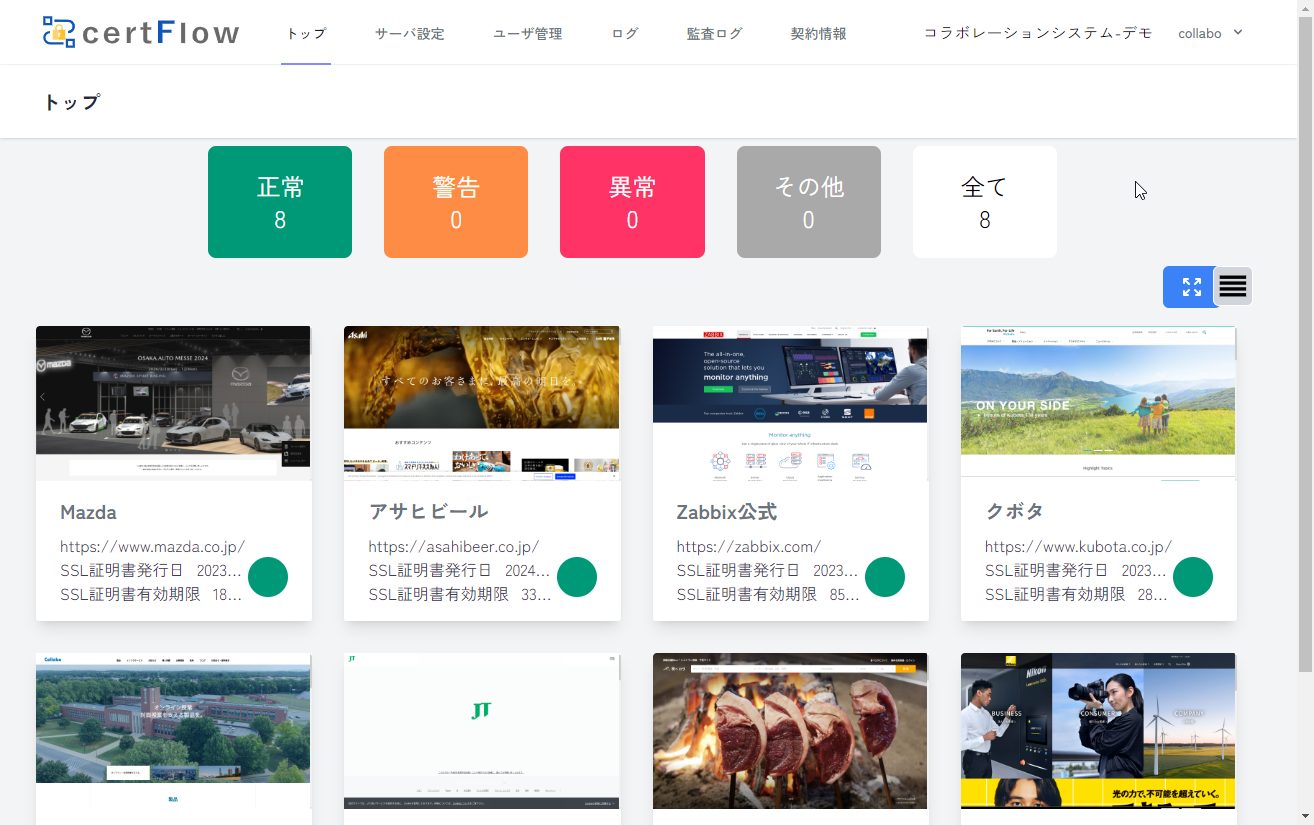This screenshot has height=825, width=1314.
Task: Open the アサヒビール site thumbnail
Action: [x=482, y=403]
